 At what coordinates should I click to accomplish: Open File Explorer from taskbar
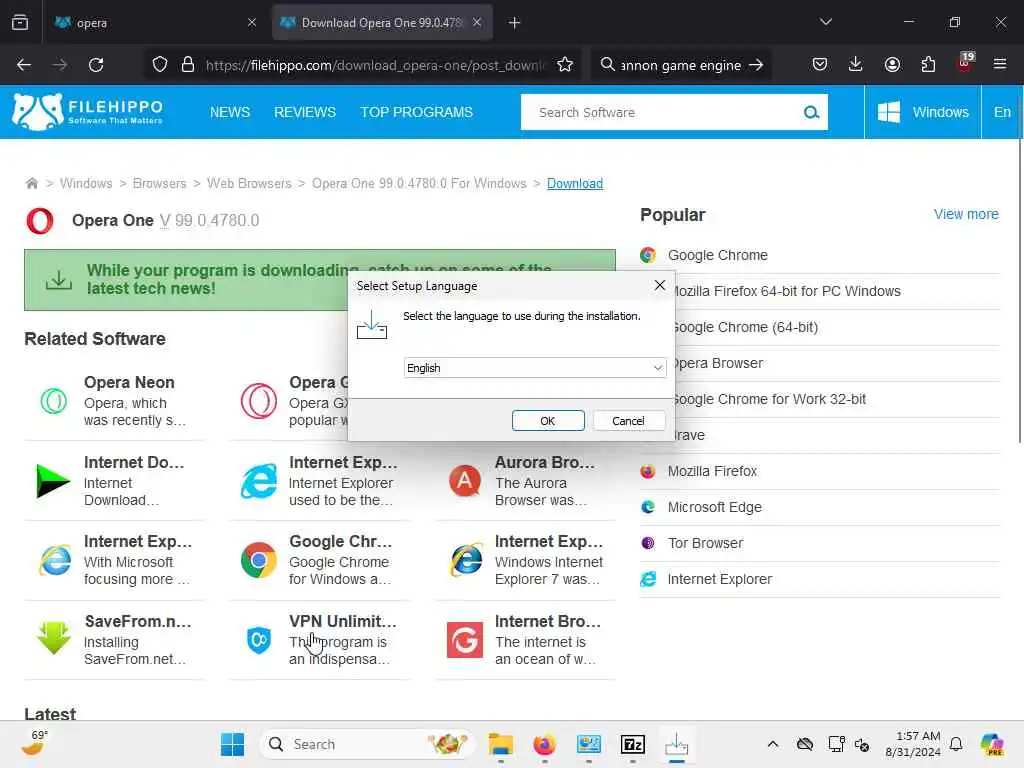[501, 744]
